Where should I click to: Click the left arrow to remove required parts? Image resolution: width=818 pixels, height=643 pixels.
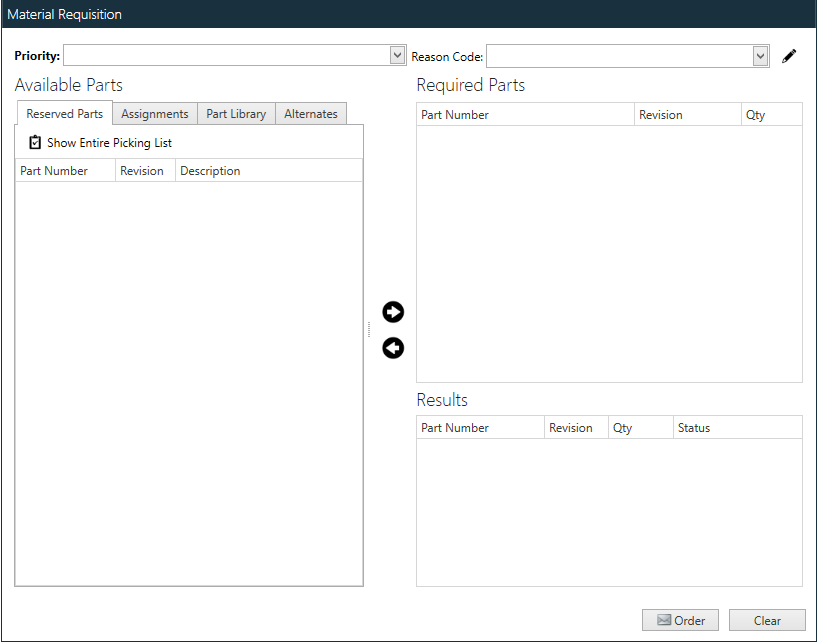tap(392, 348)
